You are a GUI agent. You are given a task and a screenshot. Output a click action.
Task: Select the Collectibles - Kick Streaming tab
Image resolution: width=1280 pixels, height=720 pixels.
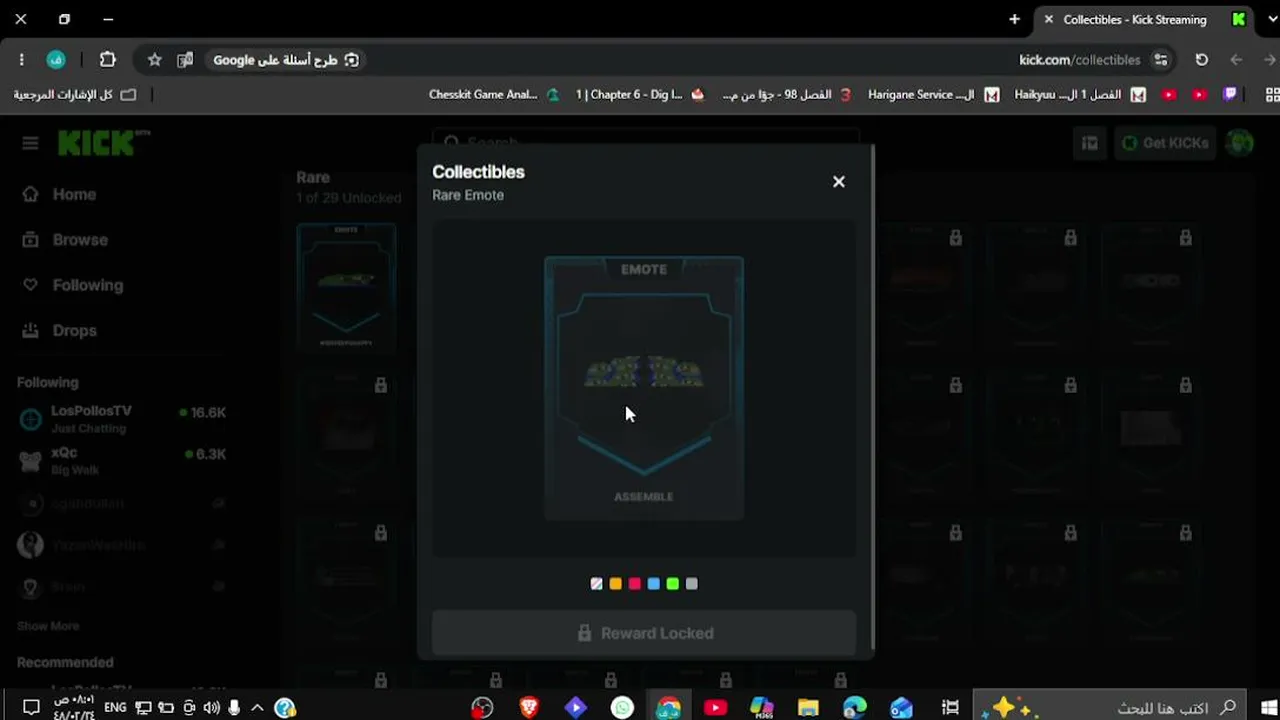point(1143,19)
